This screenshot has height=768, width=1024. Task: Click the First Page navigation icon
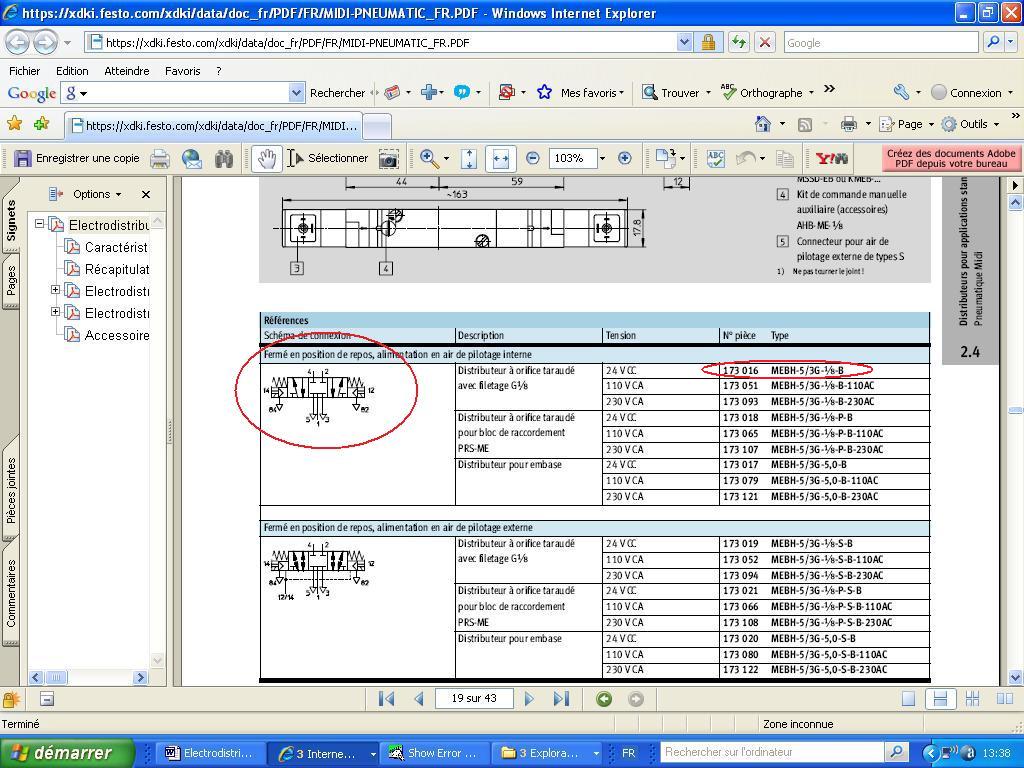387,699
